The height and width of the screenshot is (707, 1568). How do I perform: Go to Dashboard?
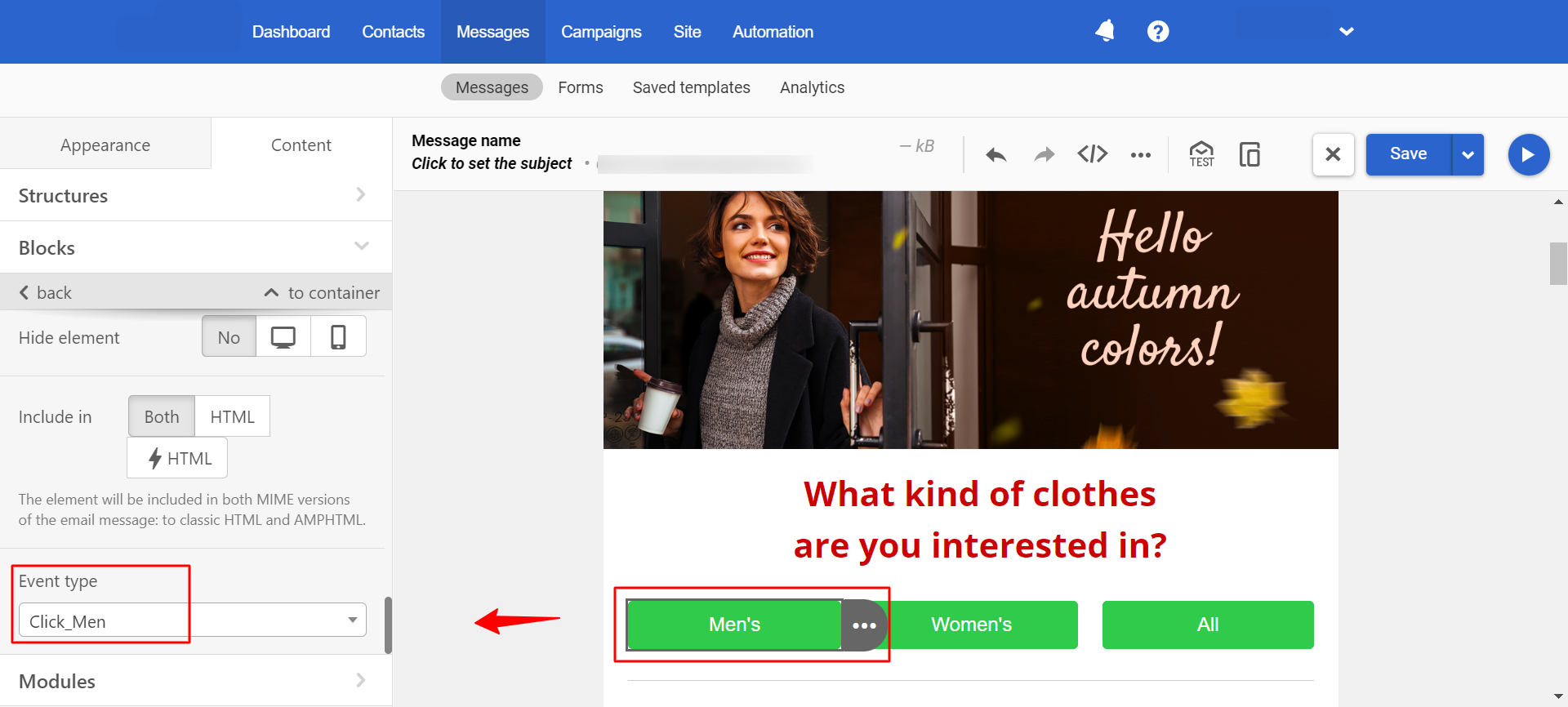pos(291,32)
